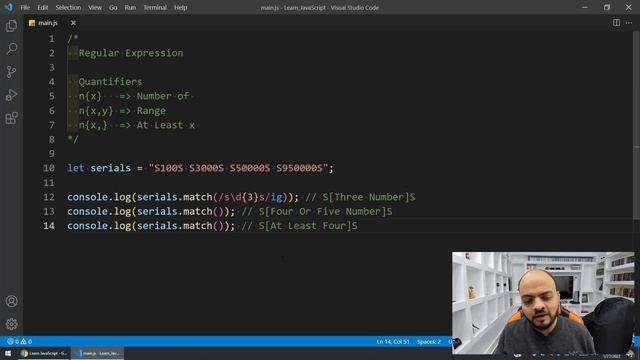Click the Spaces: 2 indentation status
The width and height of the screenshot is (640, 360).
click(x=429, y=342)
